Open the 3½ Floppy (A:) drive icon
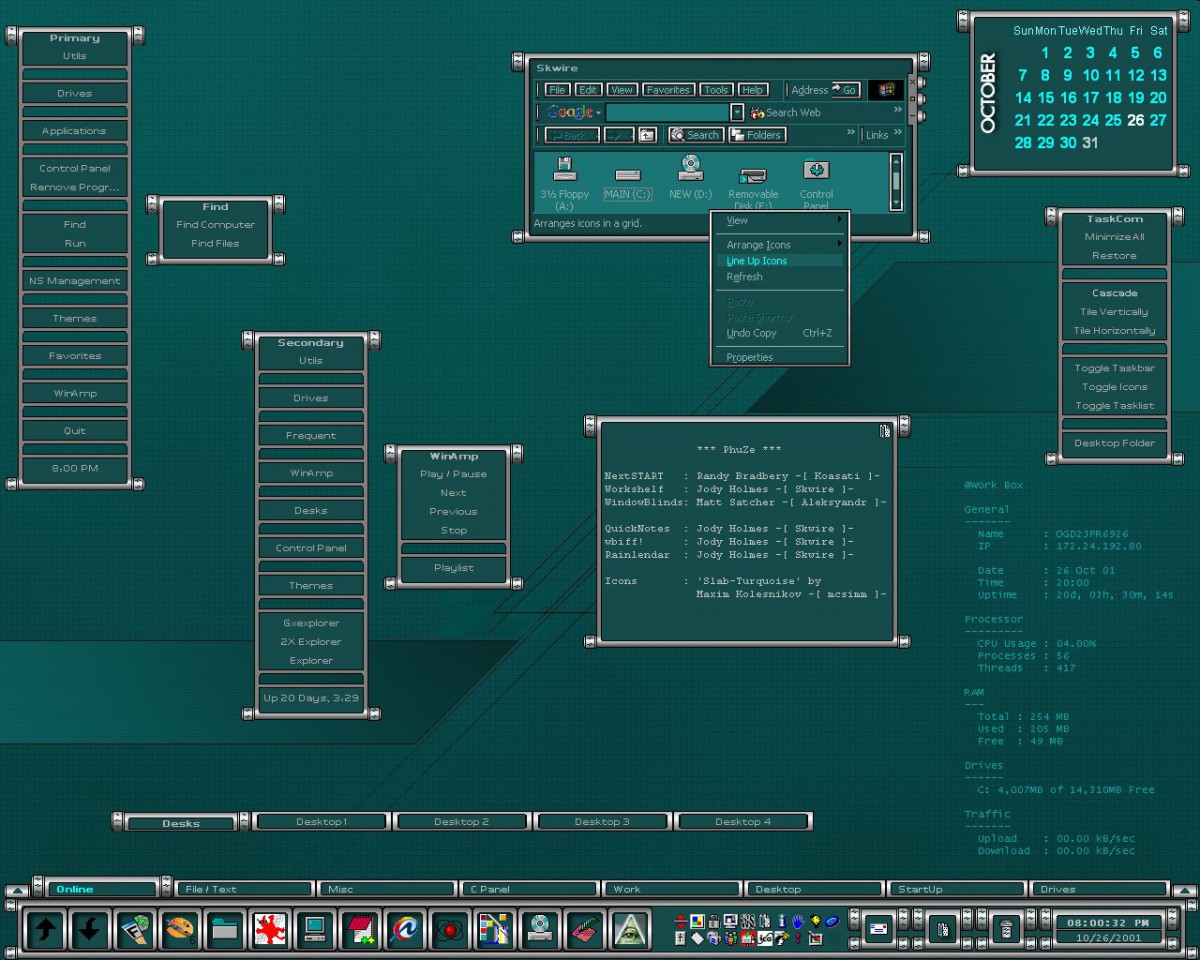 [x=565, y=183]
